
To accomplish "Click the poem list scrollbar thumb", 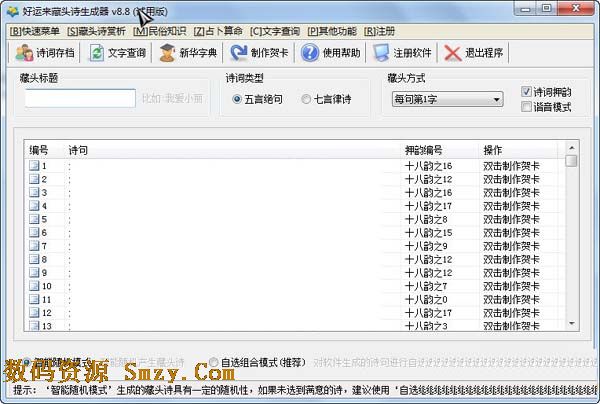I will (x=571, y=160).
